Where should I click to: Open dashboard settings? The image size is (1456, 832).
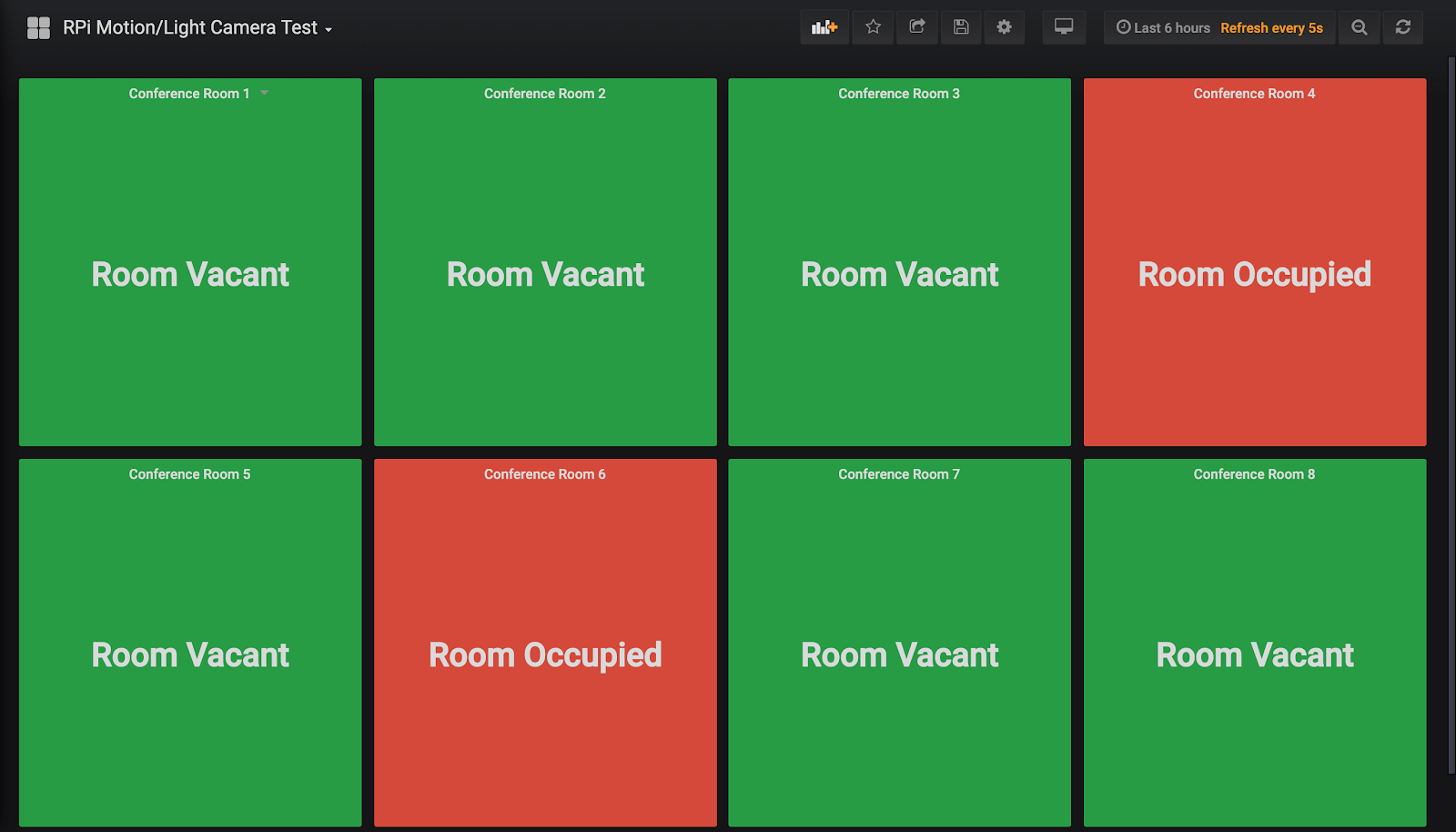[x=1004, y=27]
